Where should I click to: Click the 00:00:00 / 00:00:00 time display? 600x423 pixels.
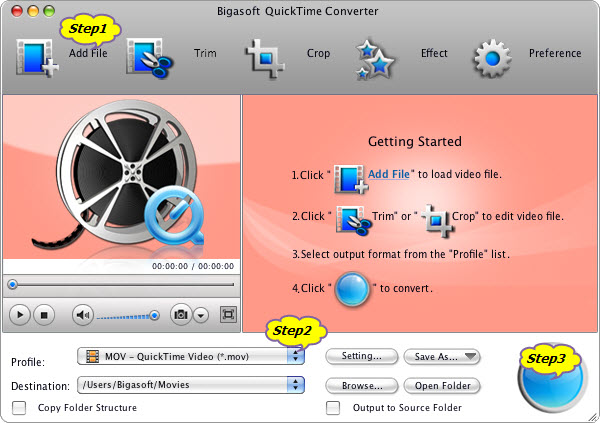193,266
